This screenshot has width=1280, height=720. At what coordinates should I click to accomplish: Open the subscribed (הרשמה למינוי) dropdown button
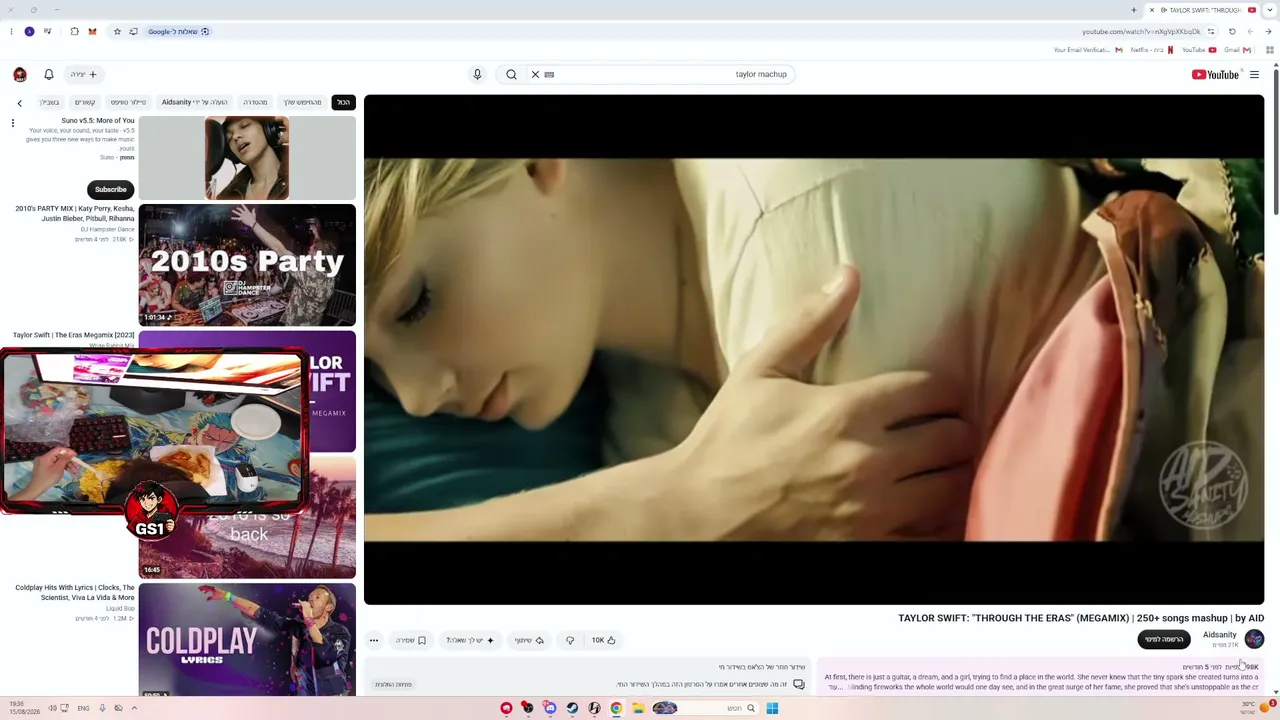pyautogui.click(x=1164, y=639)
